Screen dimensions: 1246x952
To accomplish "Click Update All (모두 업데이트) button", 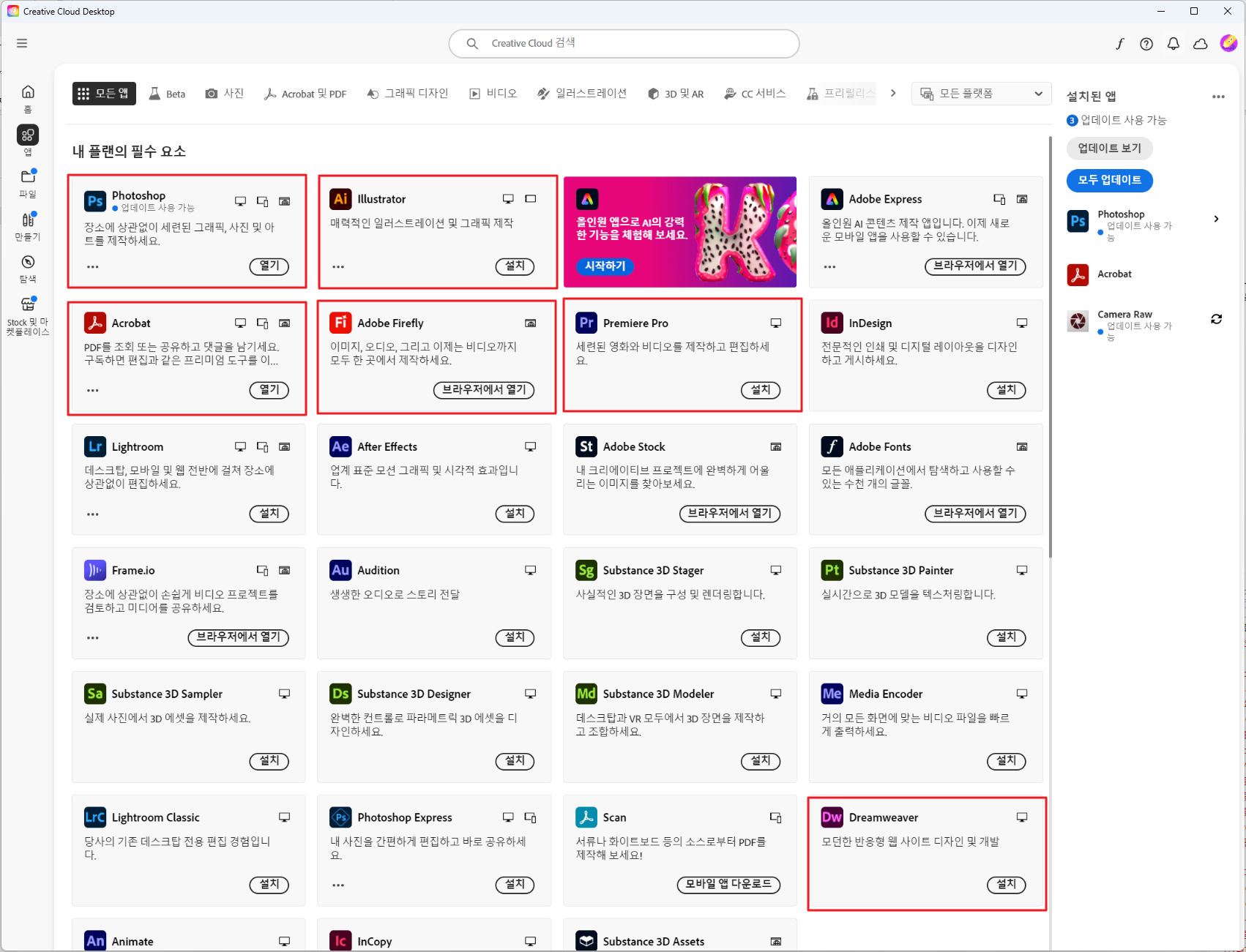I will pyautogui.click(x=1109, y=180).
